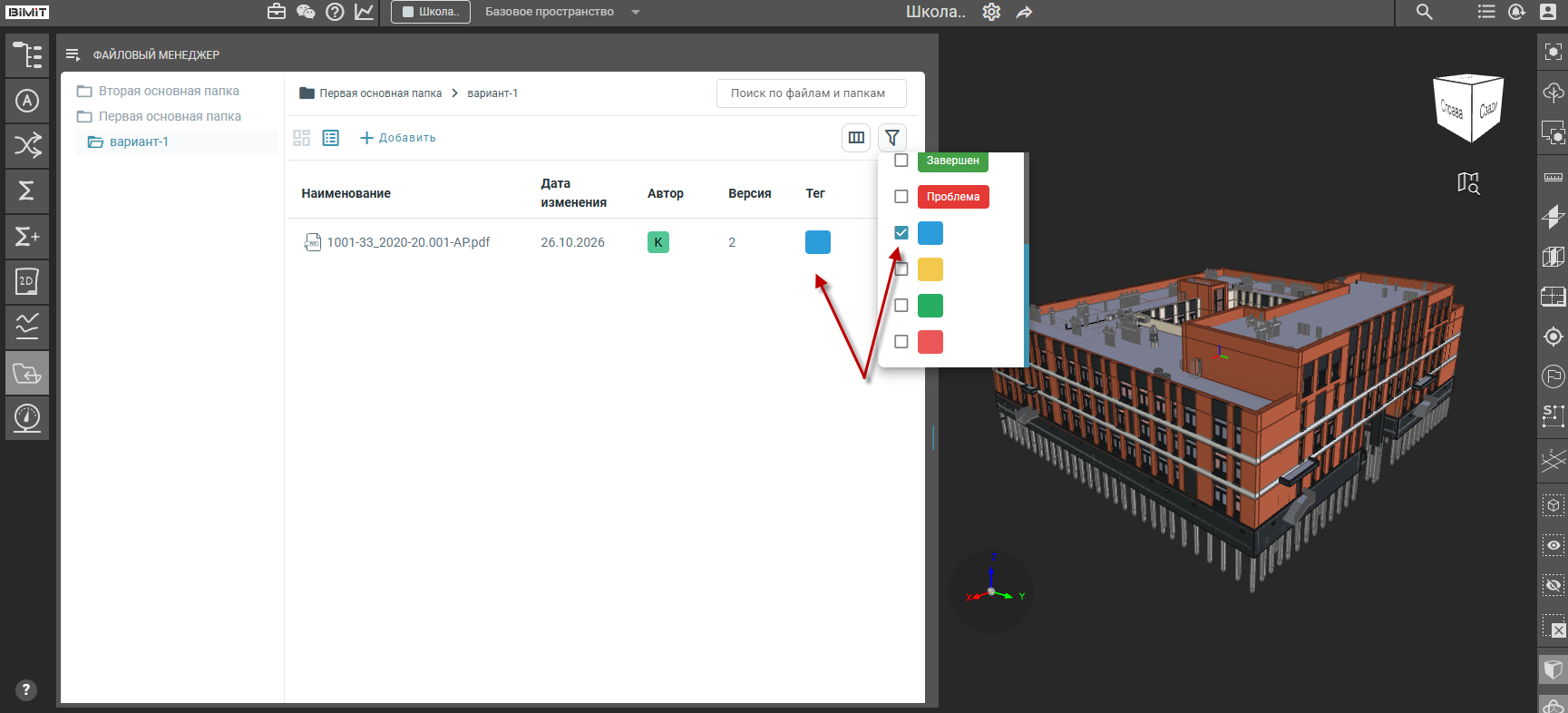Open the filter funnel icon

pyautogui.click(x=892, y=138)
